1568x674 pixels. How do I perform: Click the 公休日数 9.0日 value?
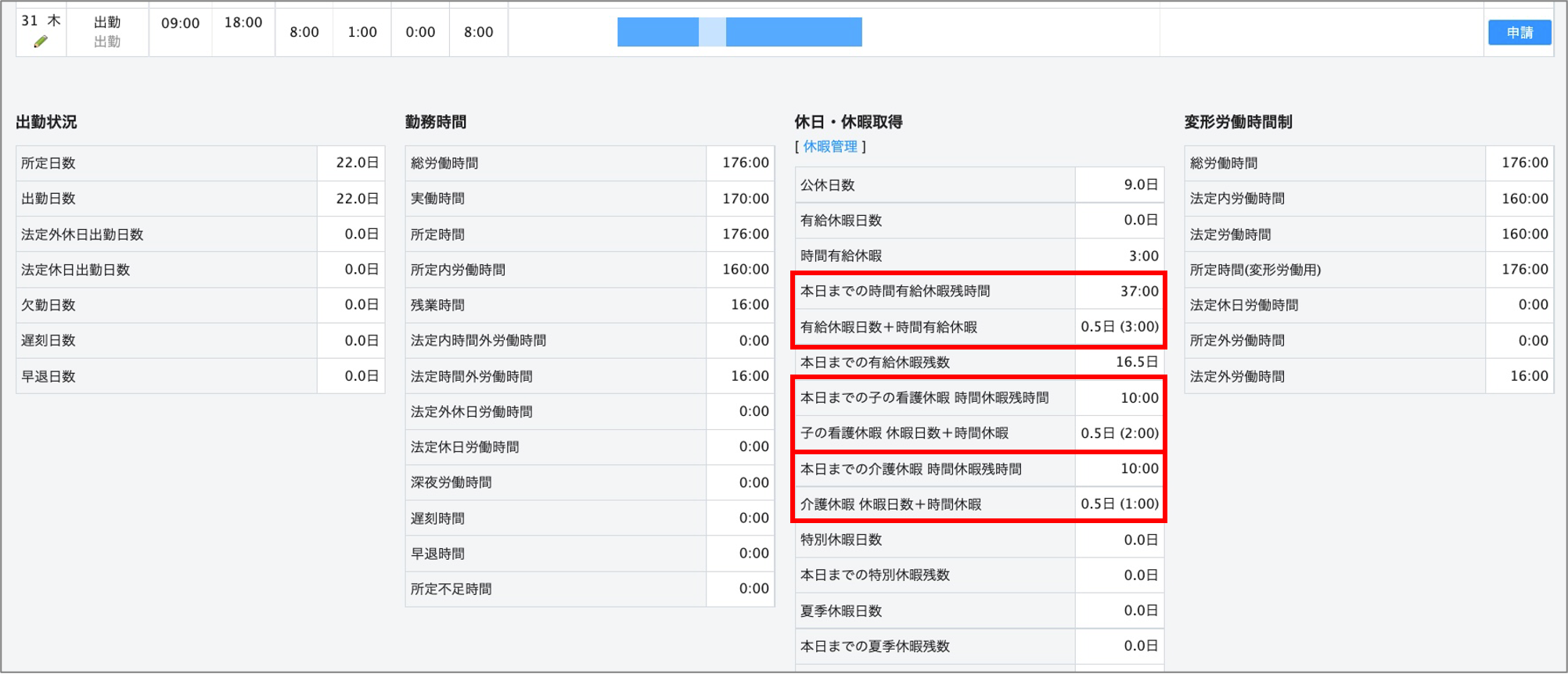1140,185
